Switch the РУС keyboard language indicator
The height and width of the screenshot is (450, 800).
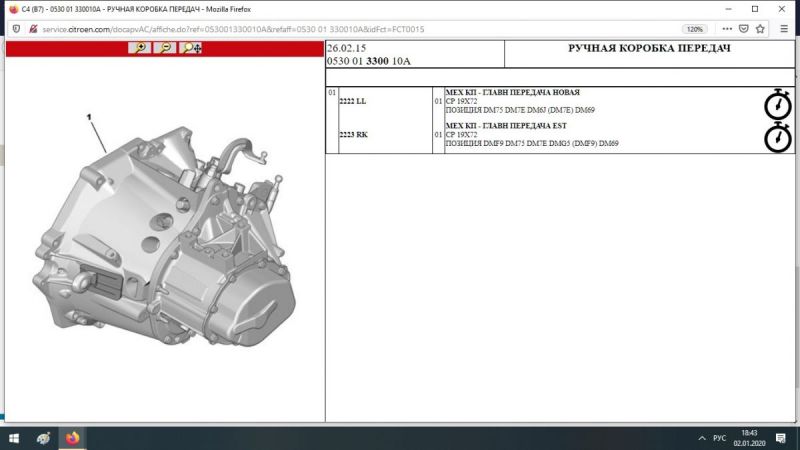[719, 438]
